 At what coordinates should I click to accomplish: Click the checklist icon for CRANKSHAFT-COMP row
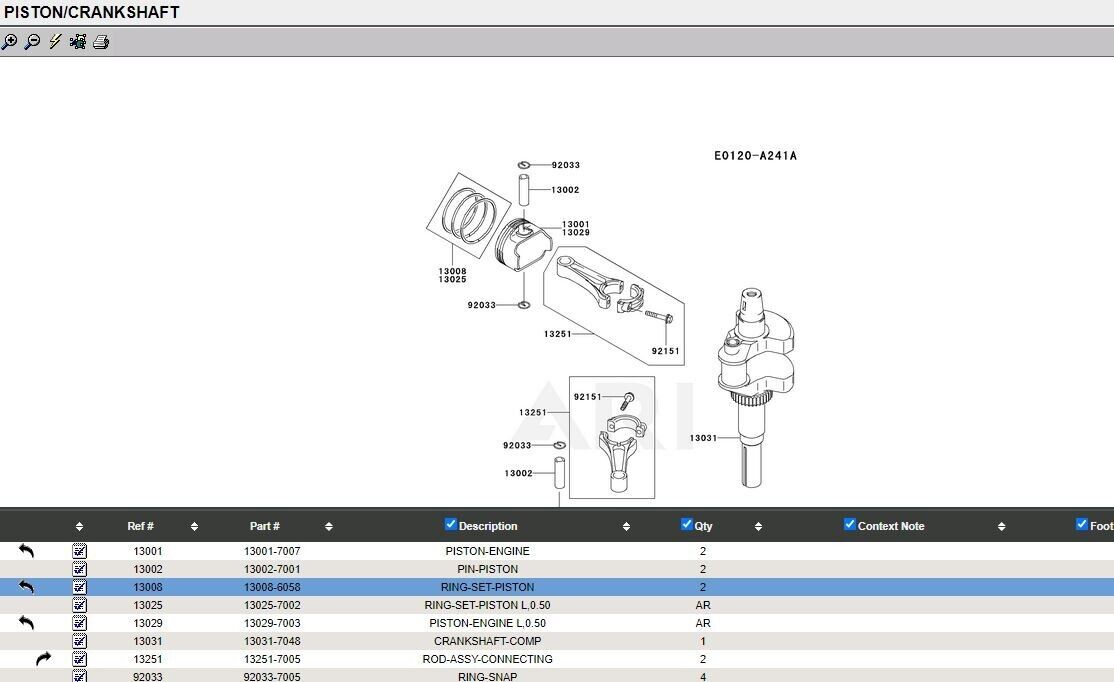pyautogui.click(x=80, y=641)
